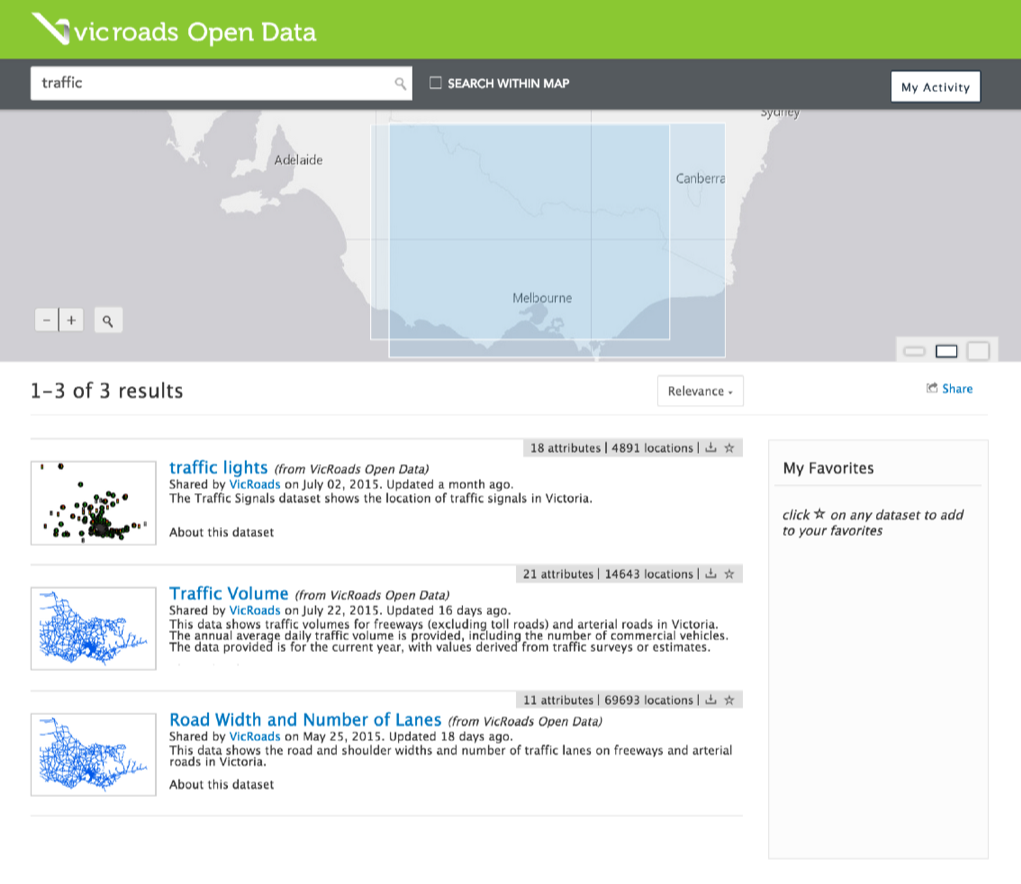The height and width of the screenshot is (884, 1021).
Task: Share the search results
Action: [949, 389]
